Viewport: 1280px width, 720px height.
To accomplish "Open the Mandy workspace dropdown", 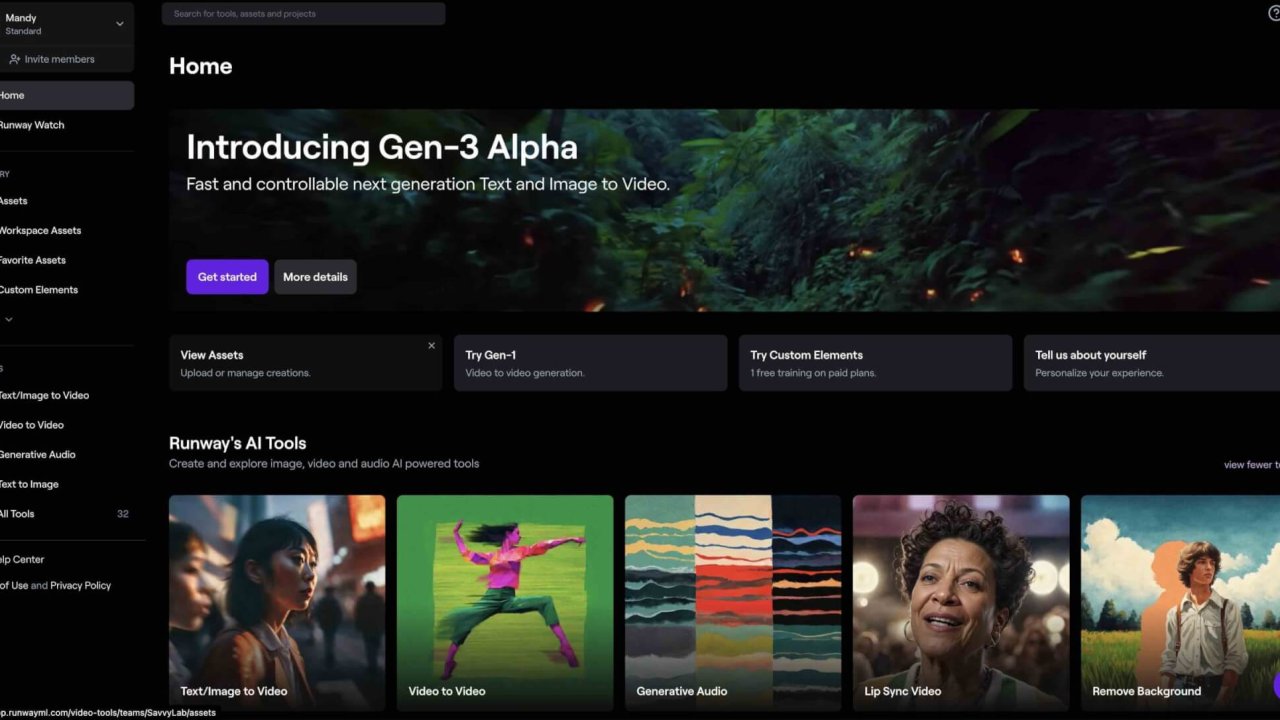I will click(119, 23).
